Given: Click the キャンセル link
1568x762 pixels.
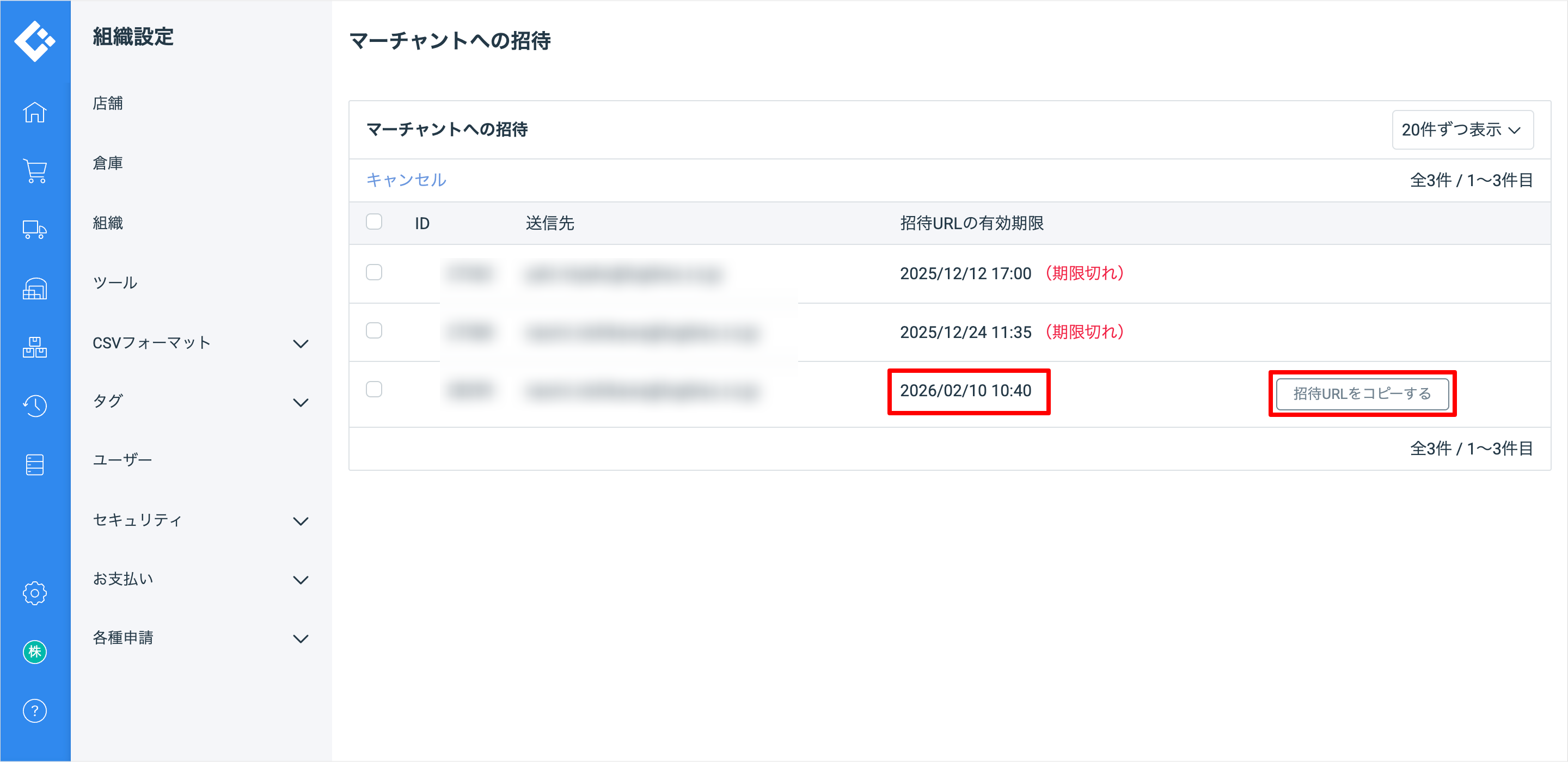Looking at the screenshot, I should click(x=406, y=180).
